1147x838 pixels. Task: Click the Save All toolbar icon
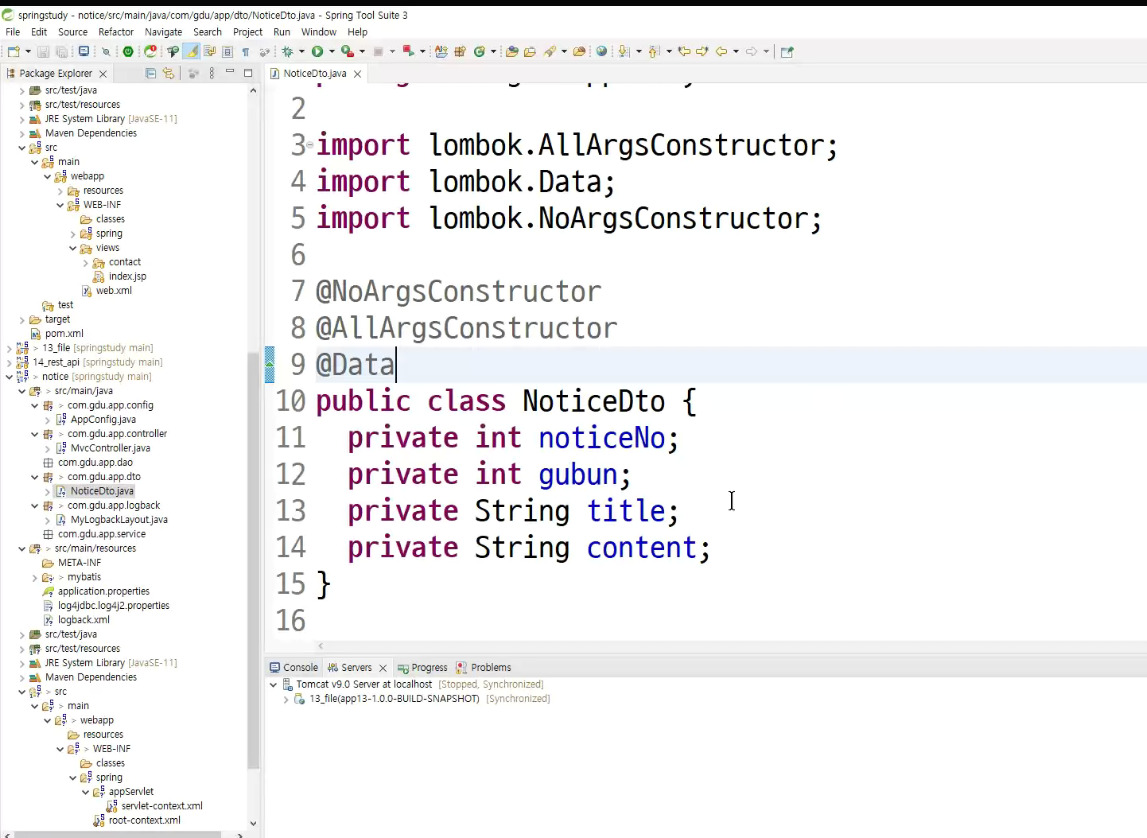[x=61, y=51]
